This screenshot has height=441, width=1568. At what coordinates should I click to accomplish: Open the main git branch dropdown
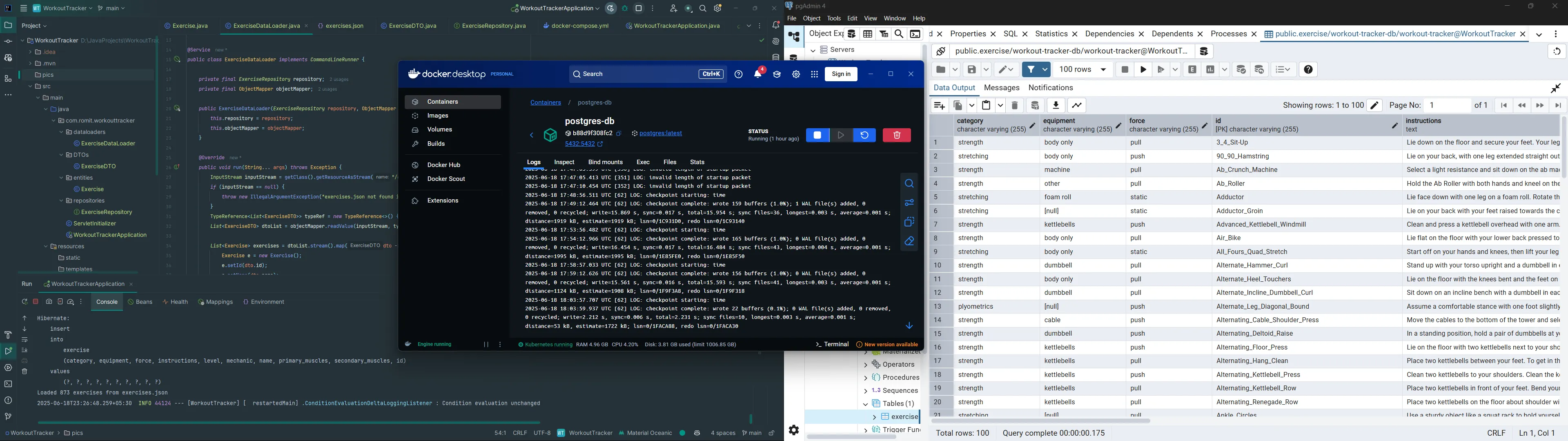[x=111, y=9]
